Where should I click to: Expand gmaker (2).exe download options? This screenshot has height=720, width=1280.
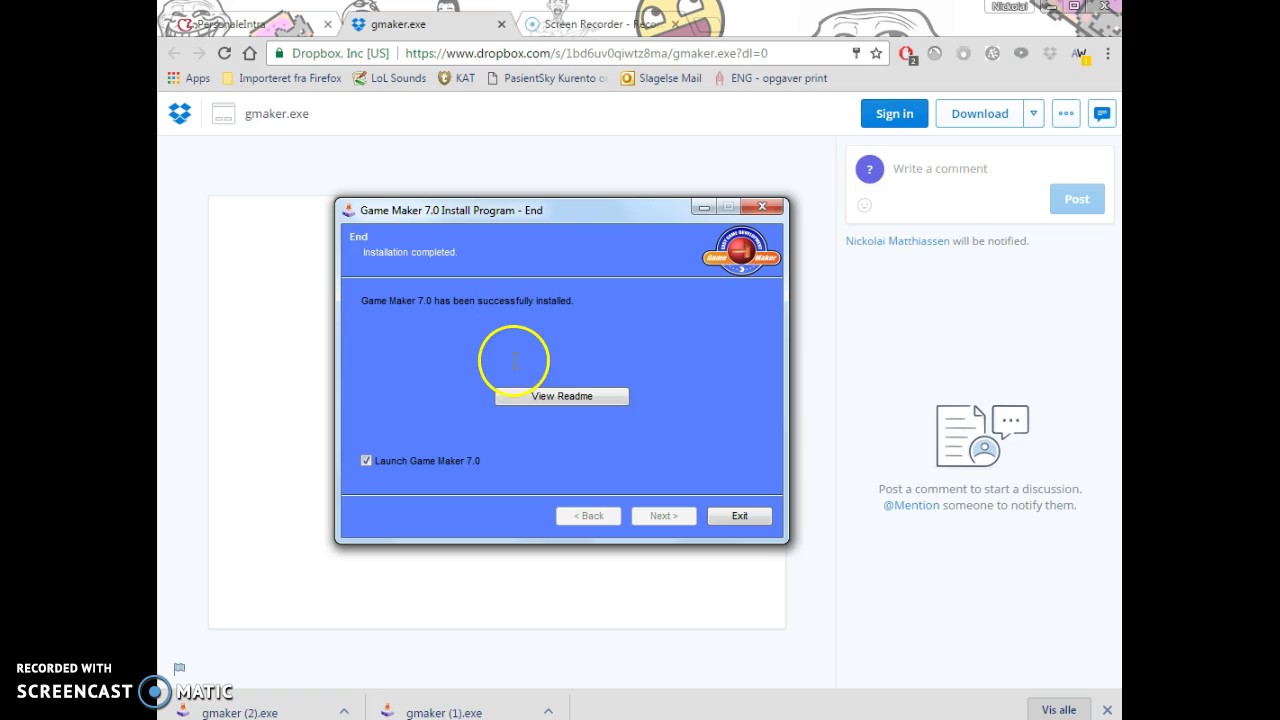click(x=344, y=711)
